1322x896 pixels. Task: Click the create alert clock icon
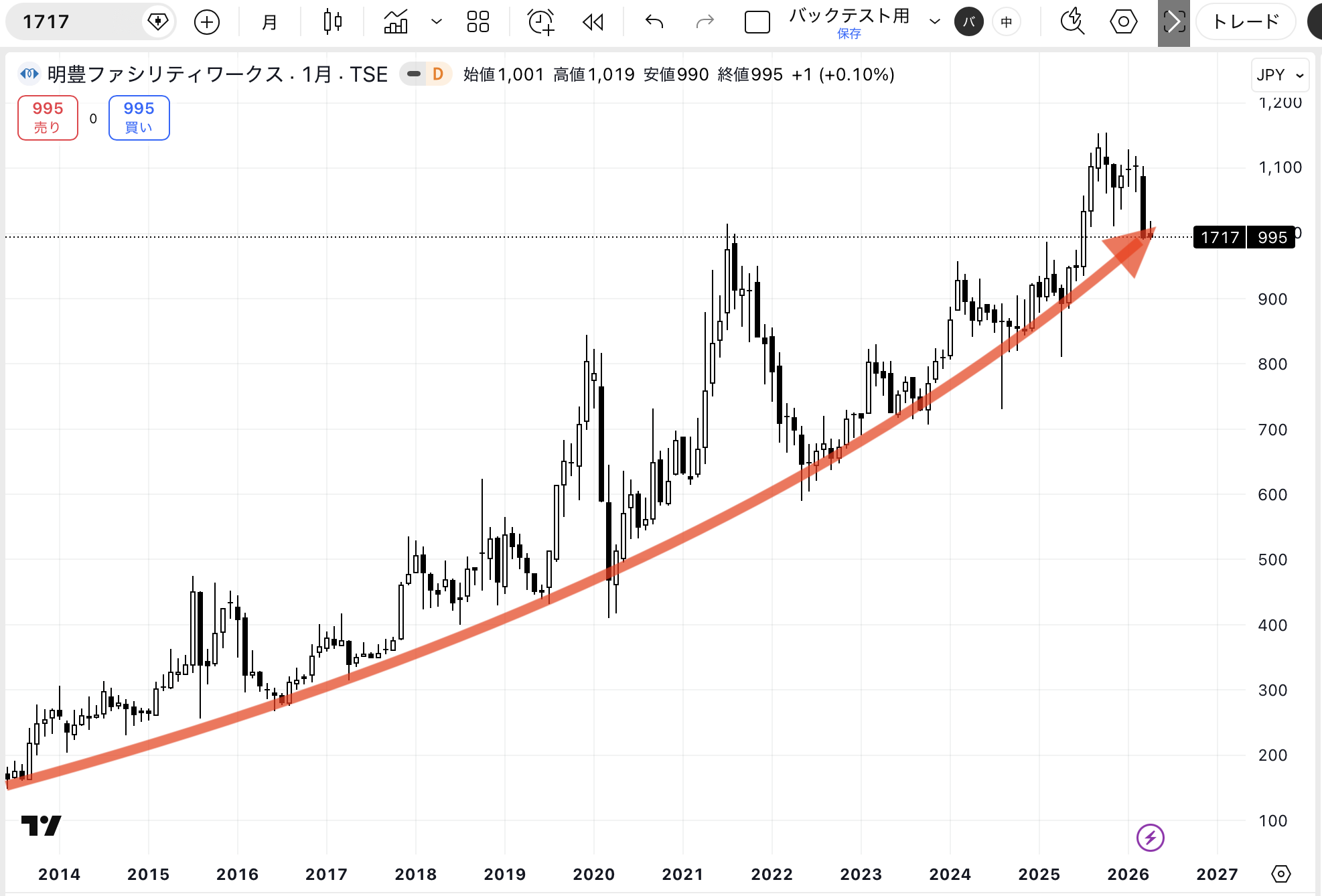tap(540, 22)
